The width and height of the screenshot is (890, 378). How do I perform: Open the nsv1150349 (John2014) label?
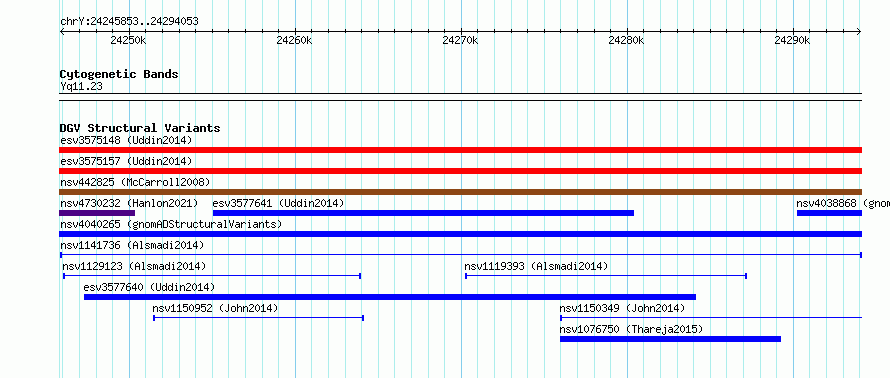coord(622,308)
